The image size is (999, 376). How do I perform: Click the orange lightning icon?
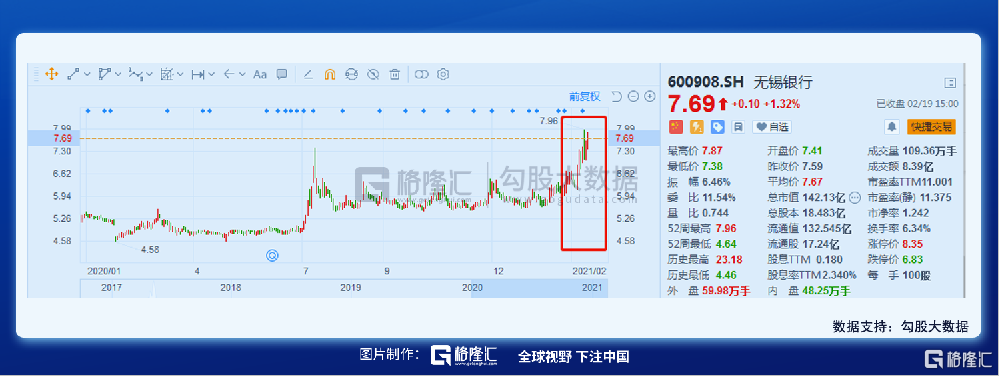[x=696, y=127]
